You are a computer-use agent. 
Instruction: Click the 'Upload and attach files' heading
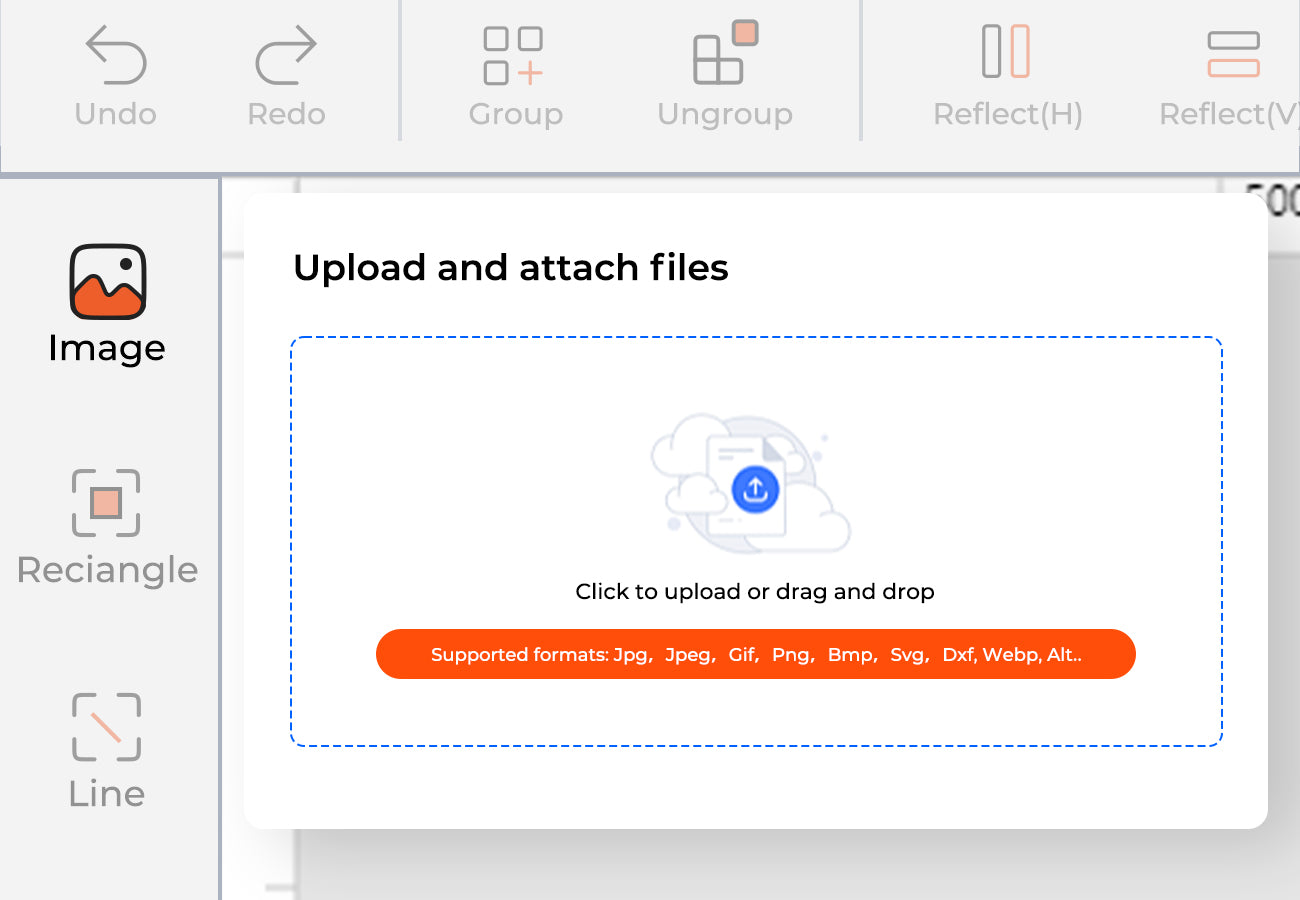point(510,268)
